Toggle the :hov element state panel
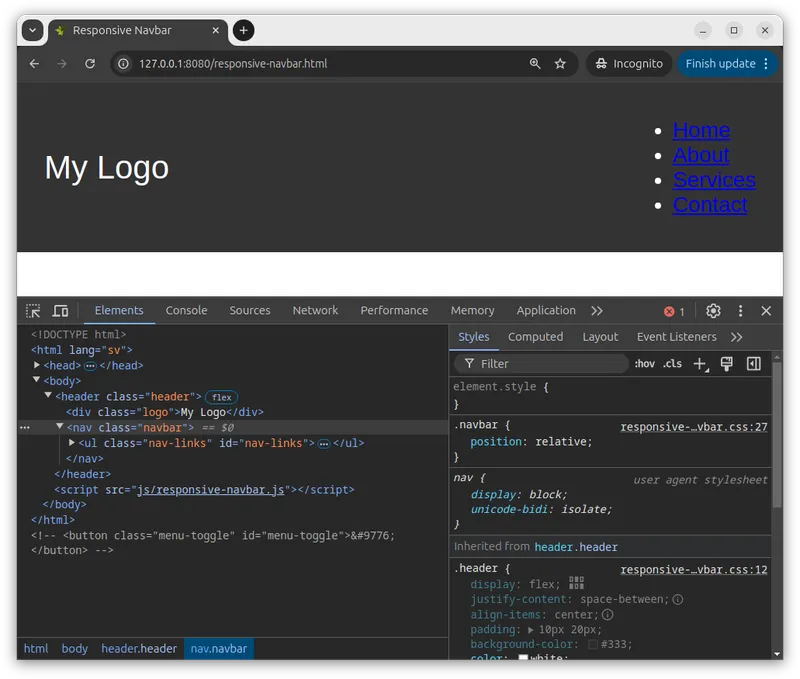This screenshot has width=800, height=679. click(x=645, y=364)
